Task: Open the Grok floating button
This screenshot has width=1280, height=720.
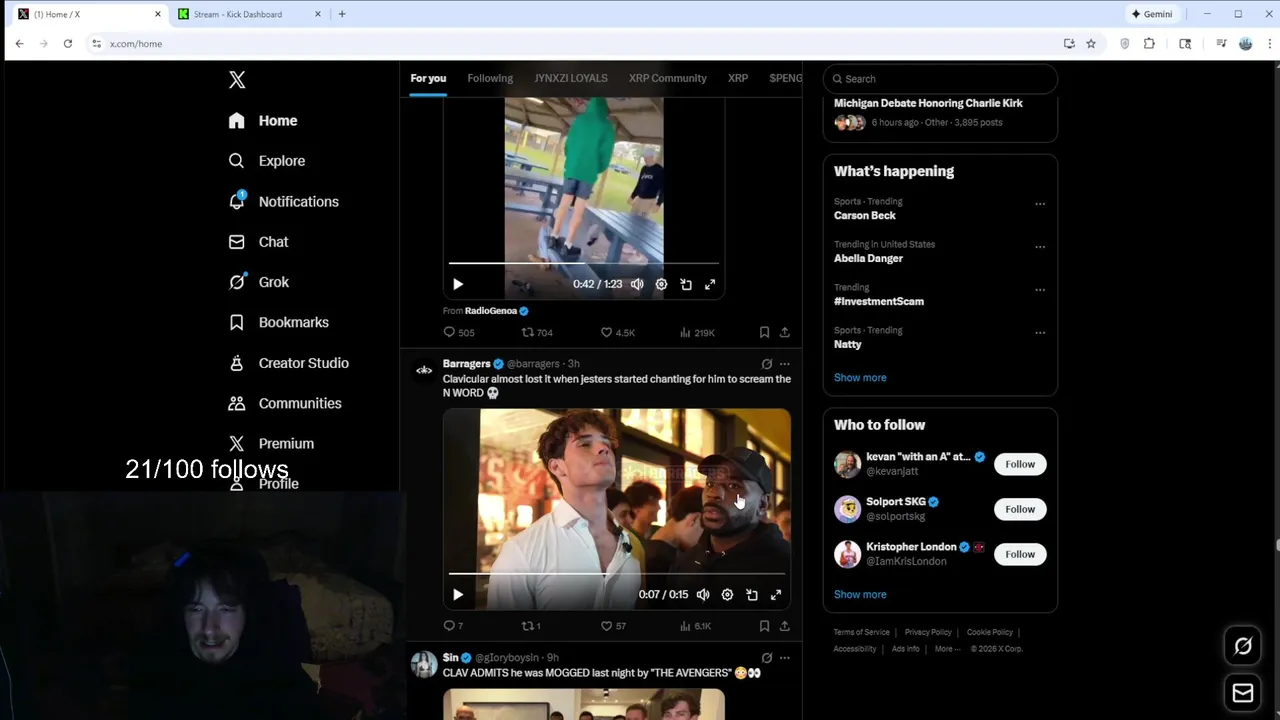Action: (1243, 646)
